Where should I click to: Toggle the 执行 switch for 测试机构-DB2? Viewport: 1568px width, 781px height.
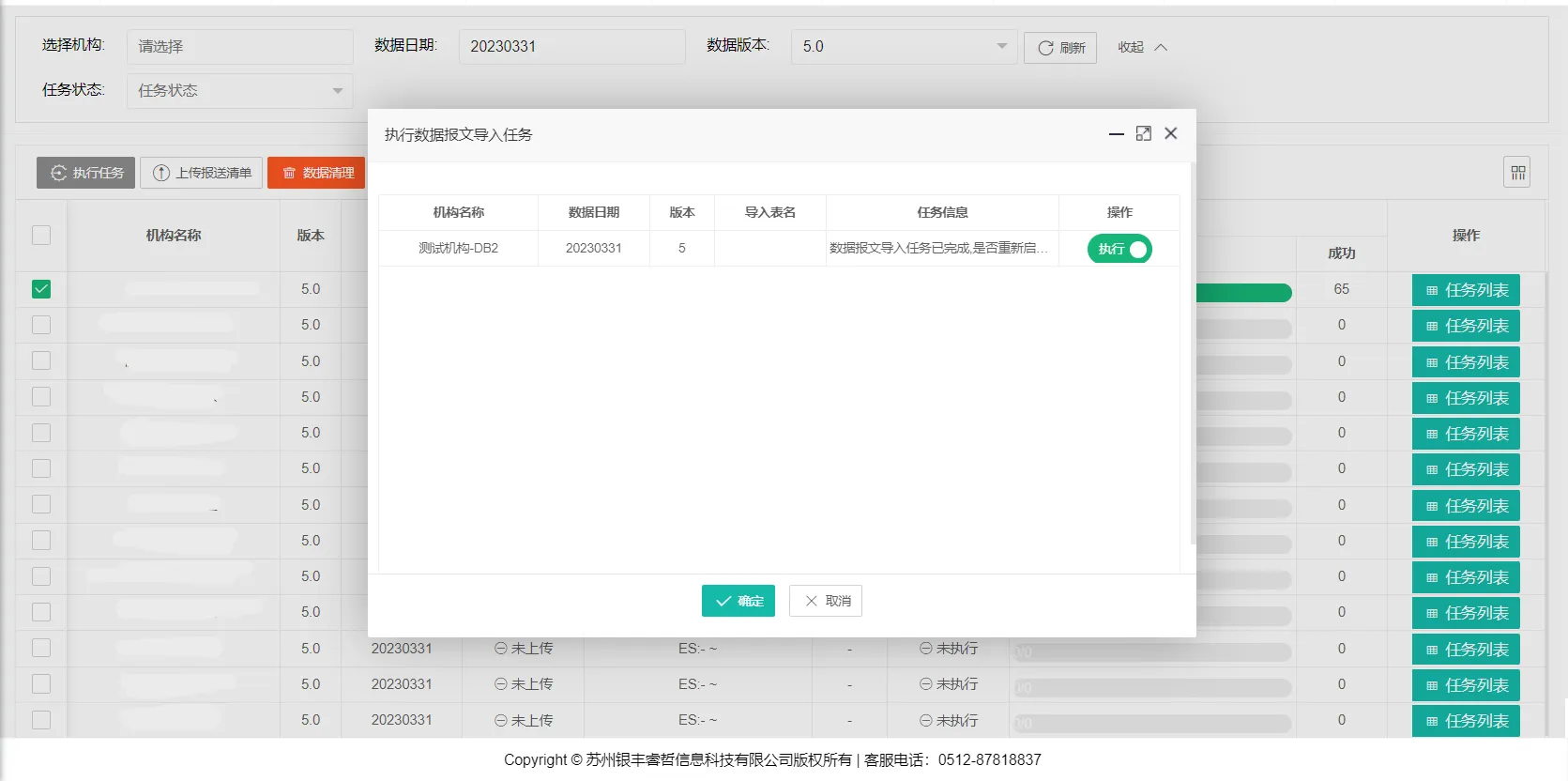tap(1119, 249)
